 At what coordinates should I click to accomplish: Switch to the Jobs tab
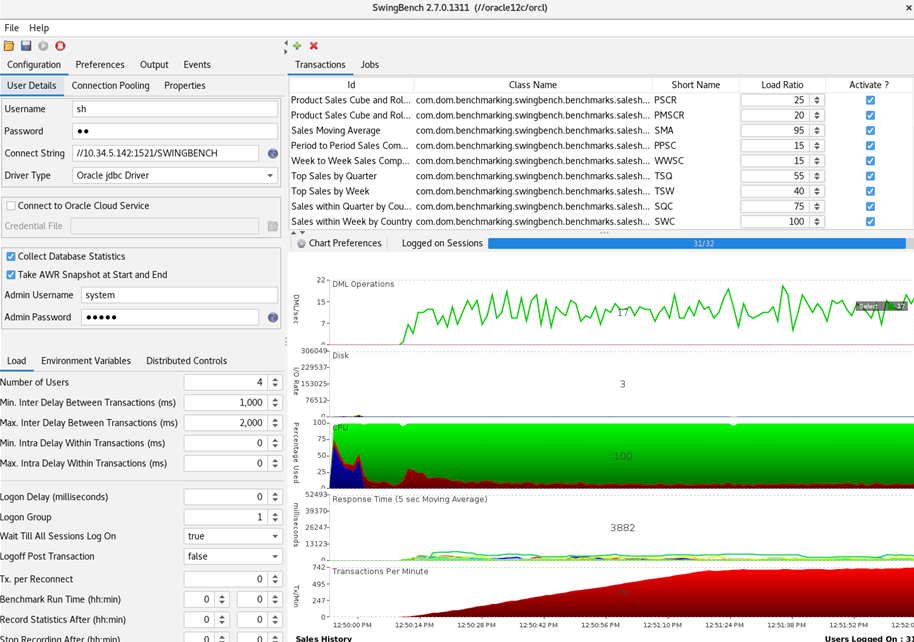click(x=370, y=65)
